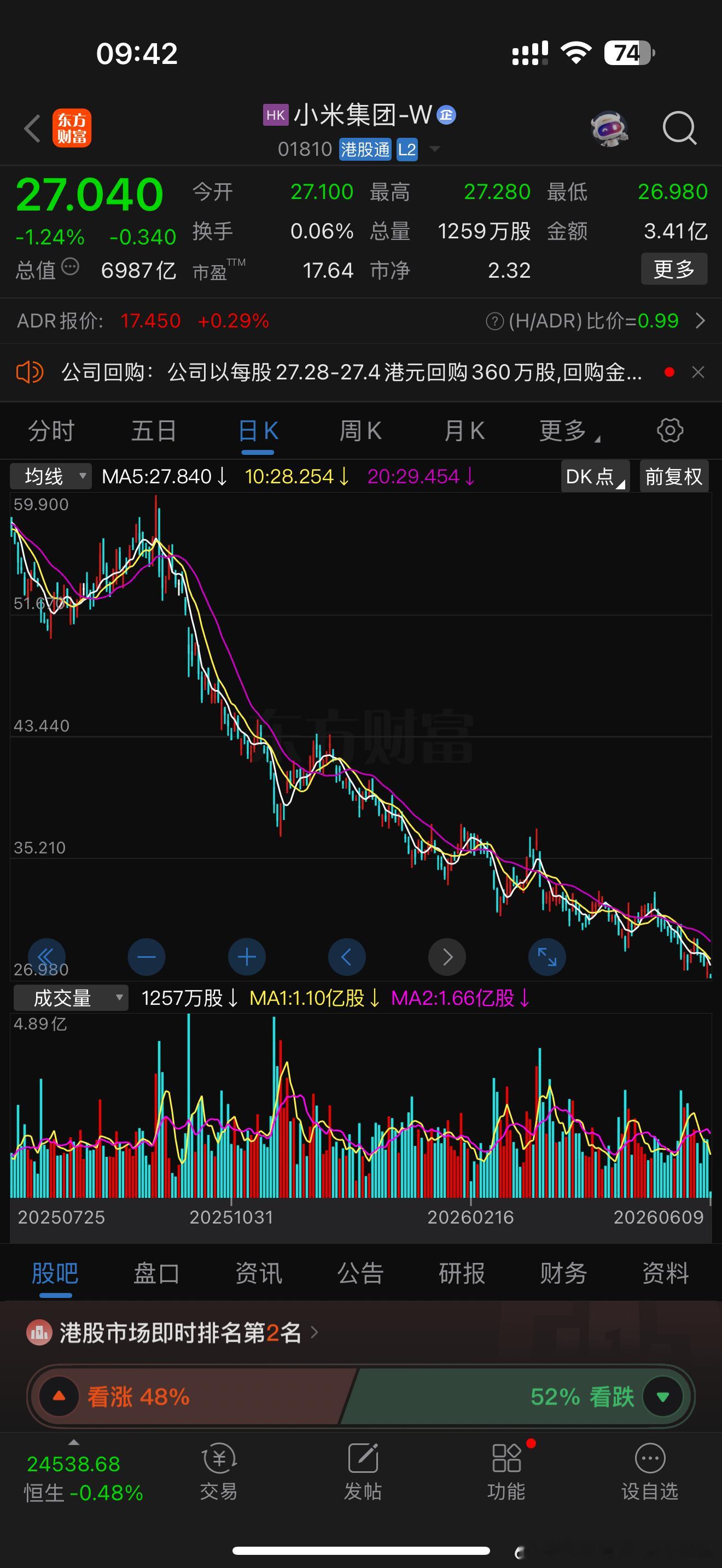Viewport: 722px width, 1568px height.
Task: Tap the current price 27.040
Action: tap(90, 195)
